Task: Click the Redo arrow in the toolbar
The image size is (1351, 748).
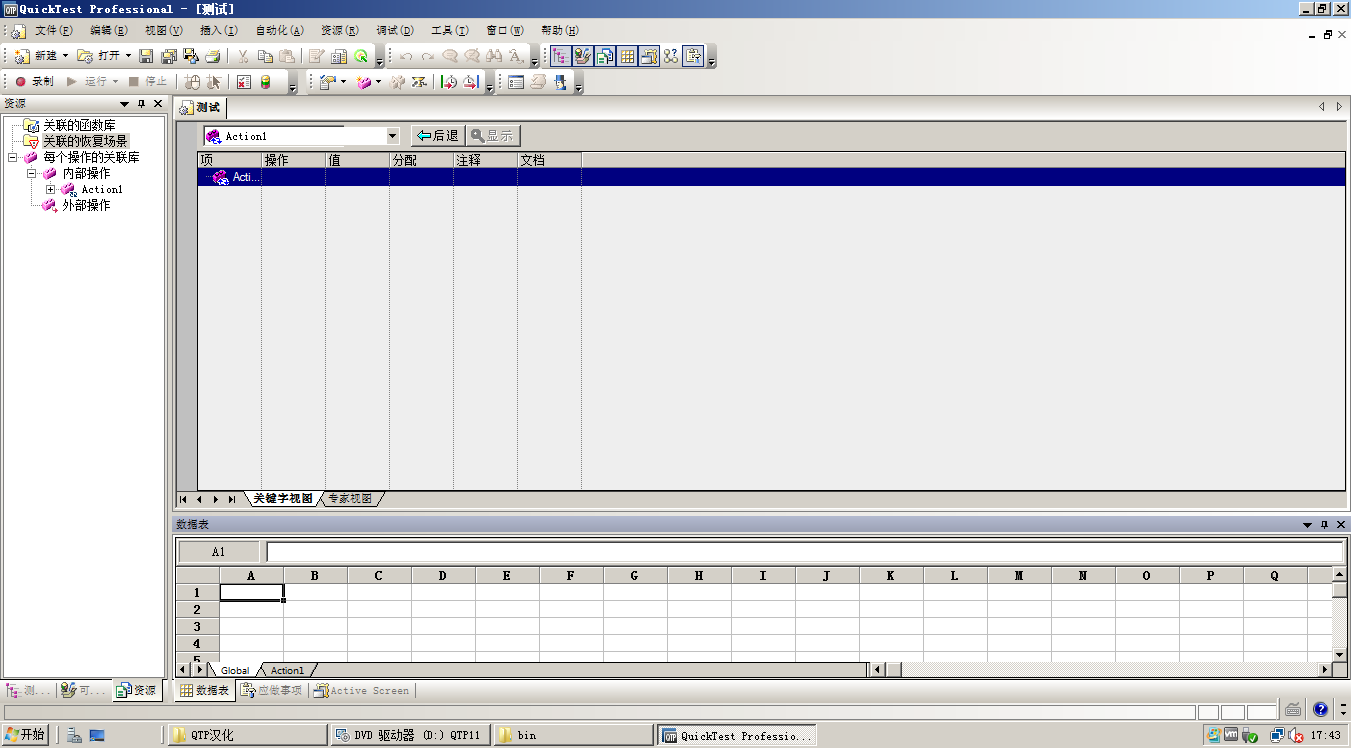Action: 428,56
